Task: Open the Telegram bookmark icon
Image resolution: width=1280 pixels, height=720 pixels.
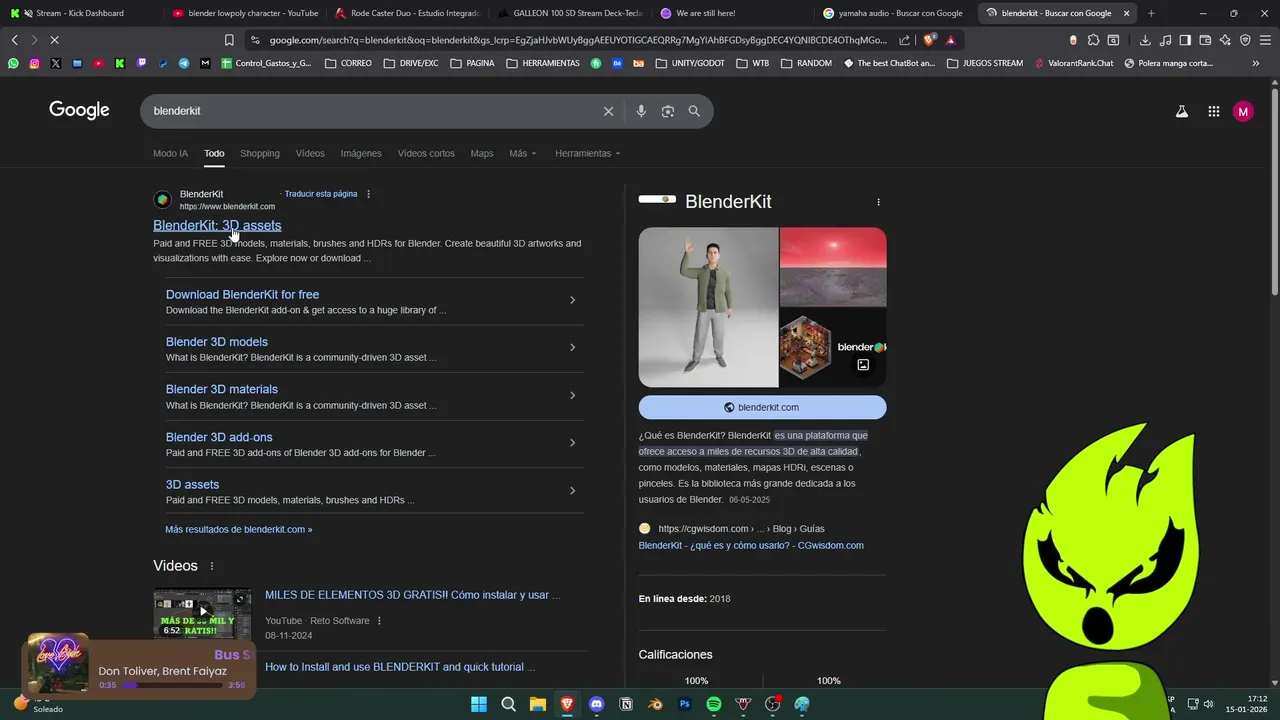Action: (x=184, y=63)
